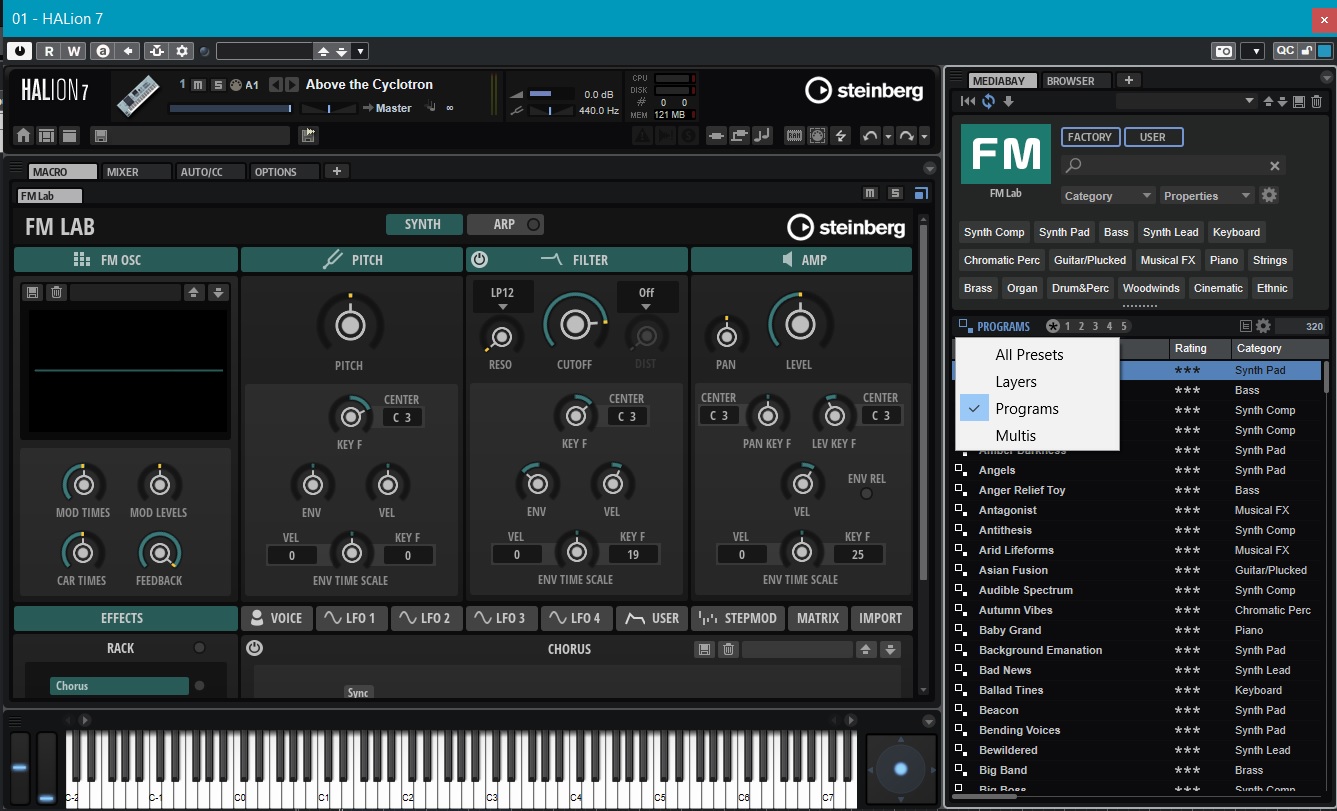Toggle the CHORUS effect power button
The image size is (1337, 811).
[x=254, y=648]
